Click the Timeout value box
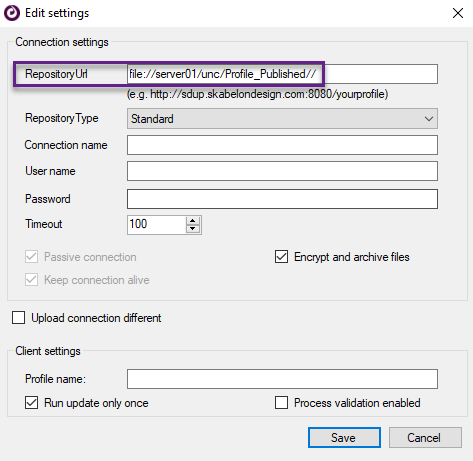Image resolution: width=473 pixels, height=461 pixels. 156,225
